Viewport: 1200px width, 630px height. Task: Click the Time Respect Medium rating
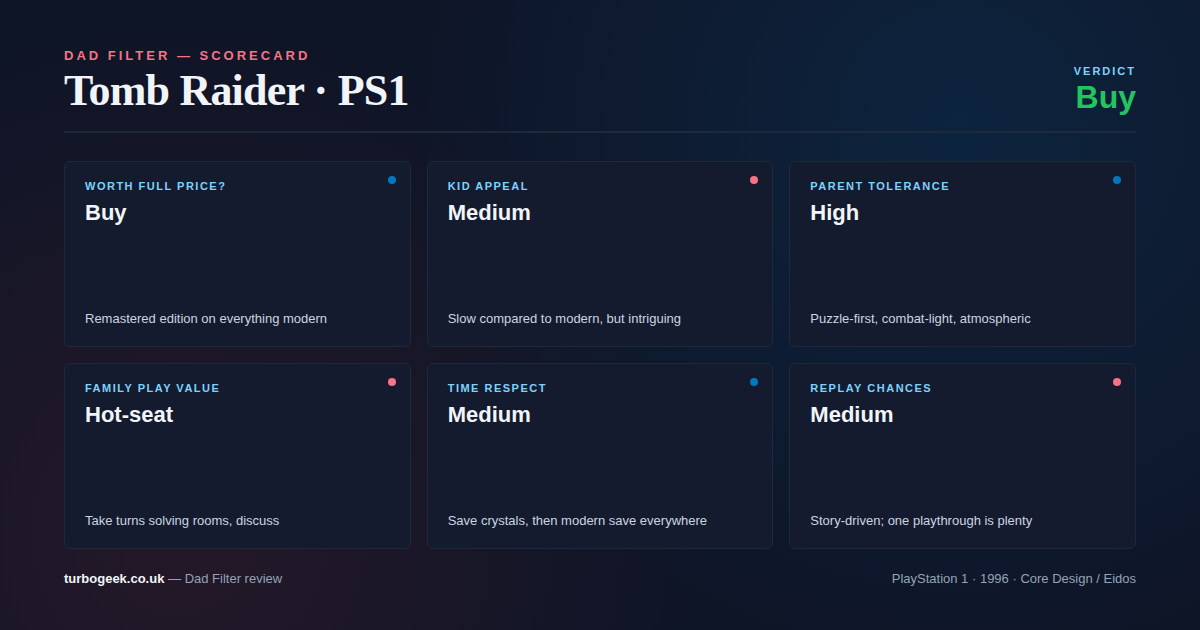coord(489,415)
